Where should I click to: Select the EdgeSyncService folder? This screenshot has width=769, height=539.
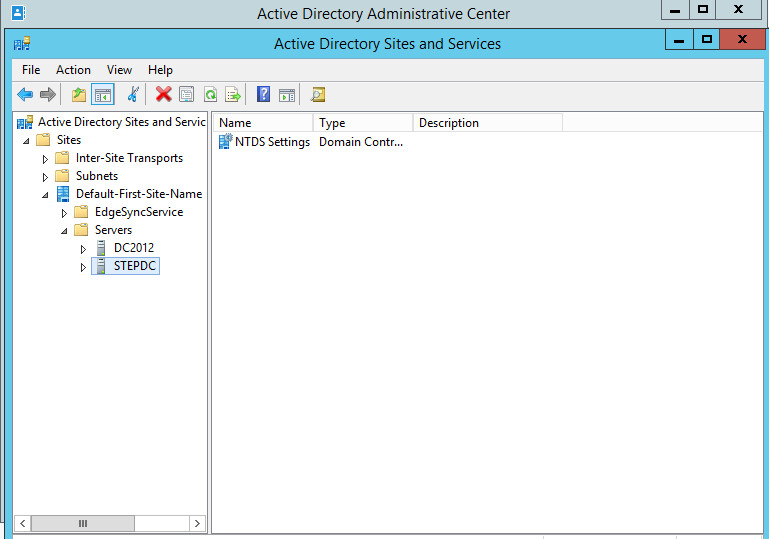[x=138, y=212]
